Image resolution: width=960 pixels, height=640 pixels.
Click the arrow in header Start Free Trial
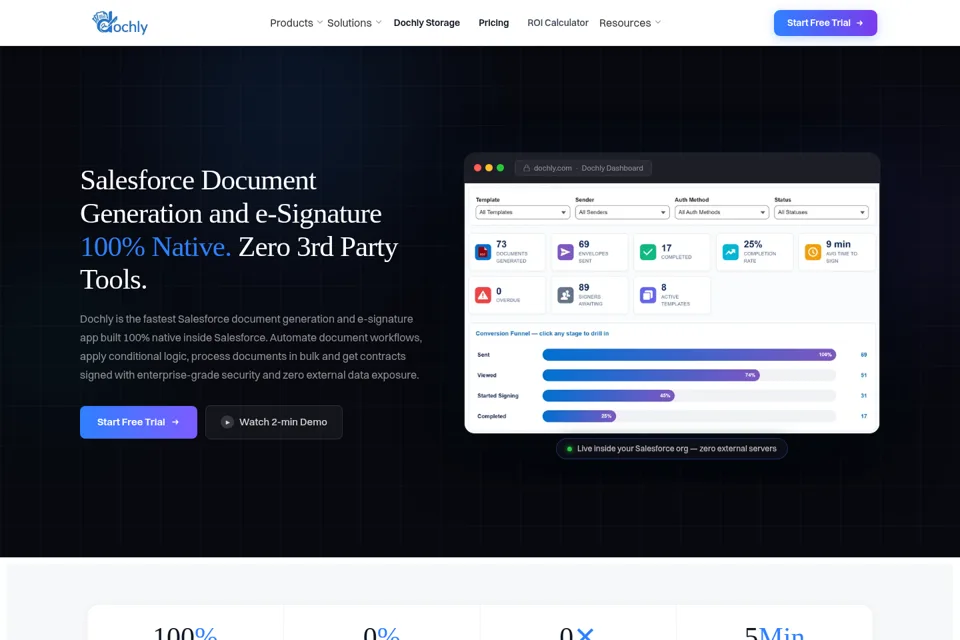(x=860, y=23)
